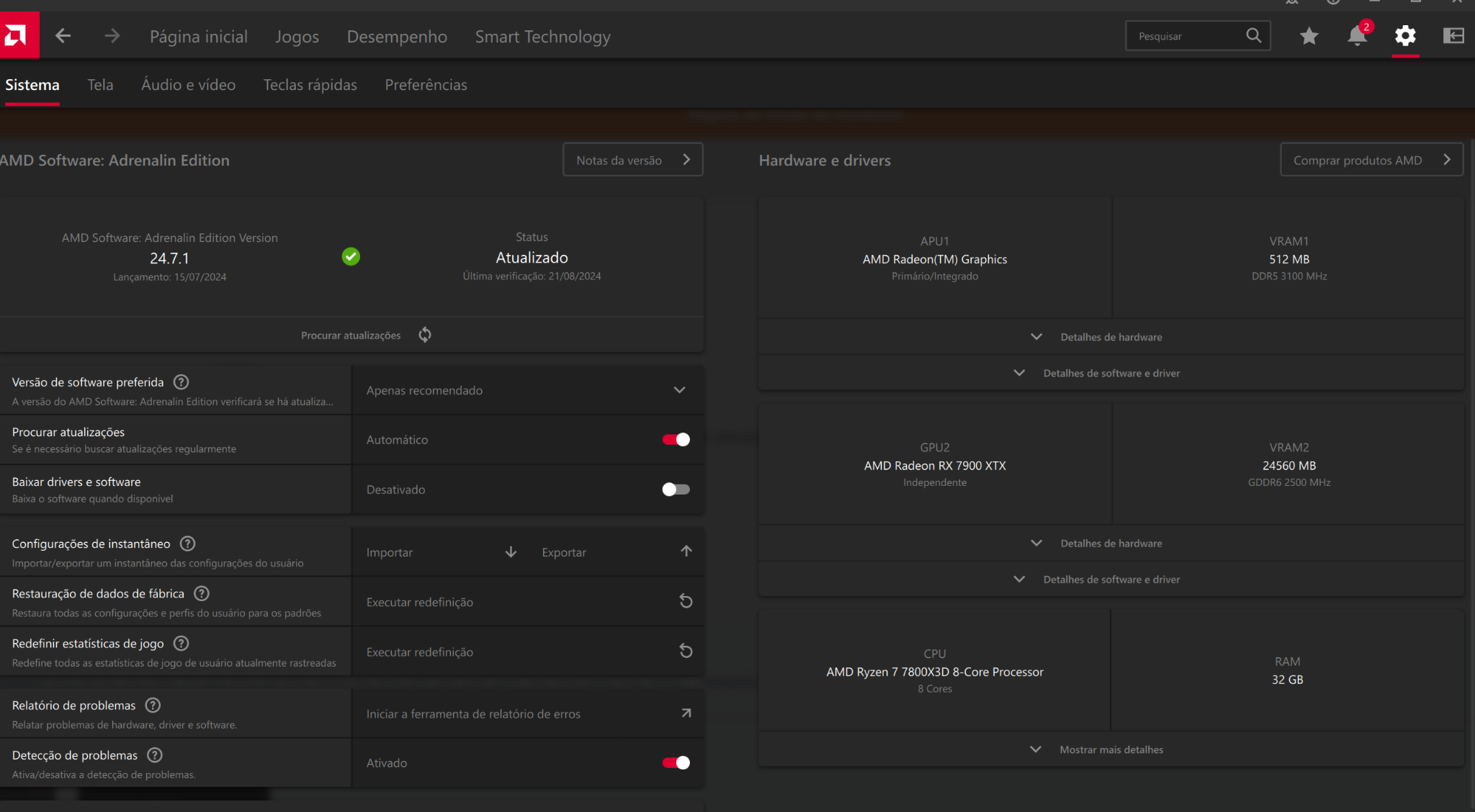Open favorites star icon
Viewport: 1475px width, 812px height.
pos(1309,36)
